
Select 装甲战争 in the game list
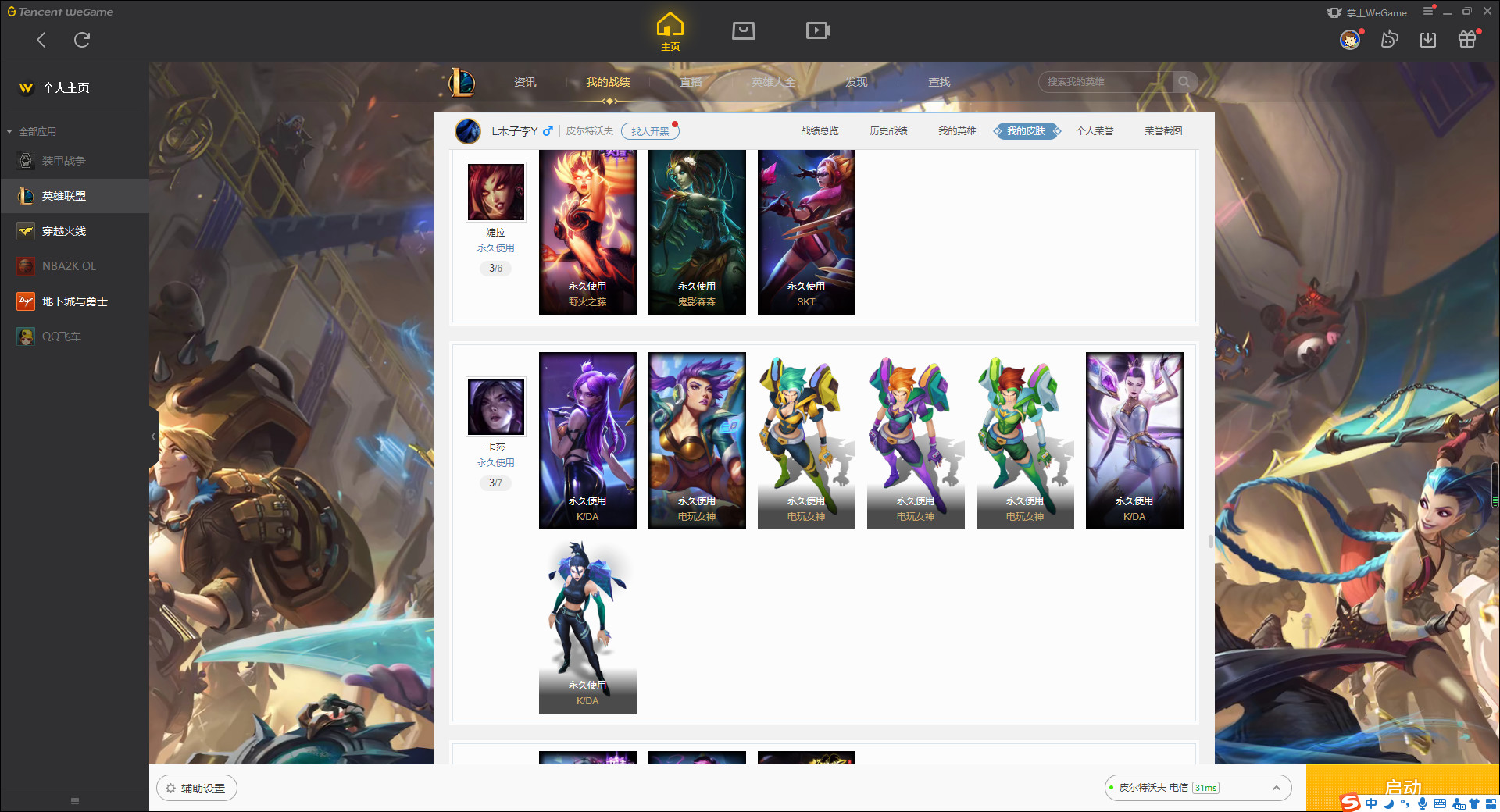pos(74,161)
